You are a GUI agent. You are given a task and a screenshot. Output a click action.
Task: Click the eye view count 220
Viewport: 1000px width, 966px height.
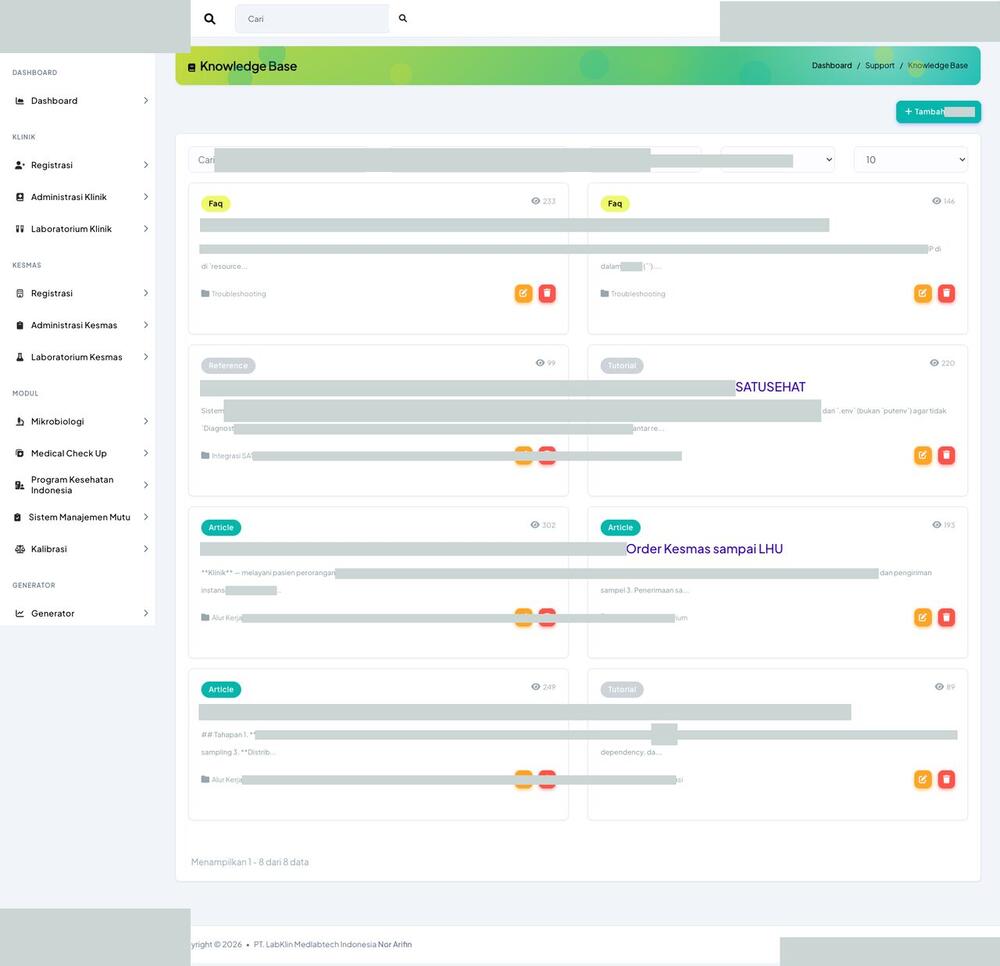pos(942,363)
